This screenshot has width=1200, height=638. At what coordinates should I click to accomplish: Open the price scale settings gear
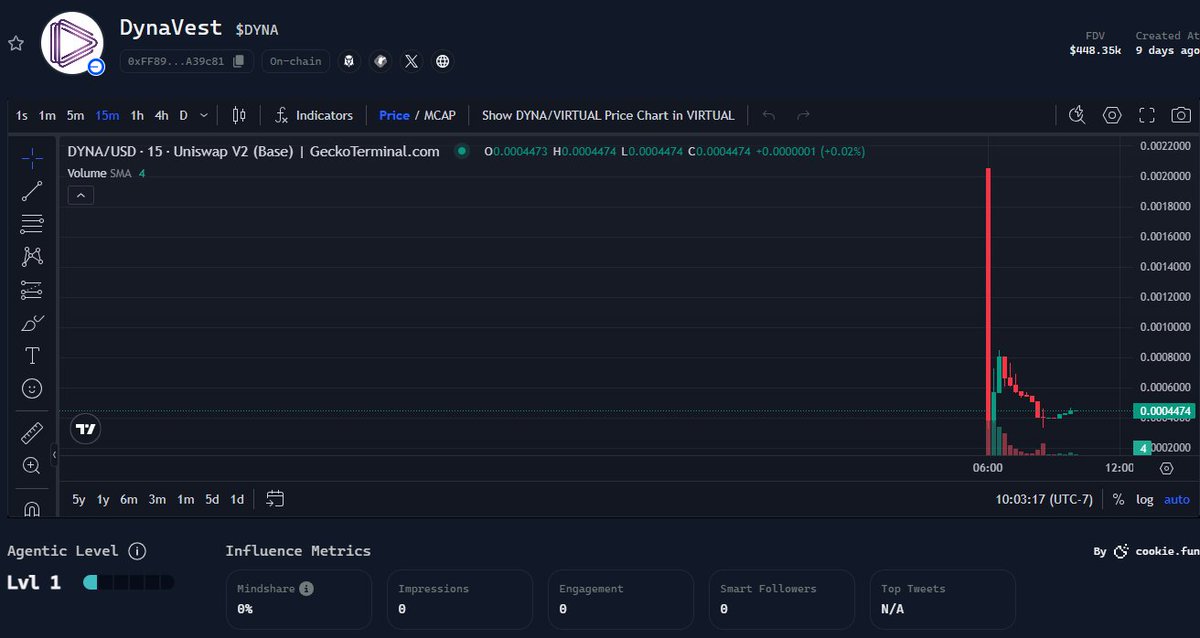click(x=1166, y=468)
